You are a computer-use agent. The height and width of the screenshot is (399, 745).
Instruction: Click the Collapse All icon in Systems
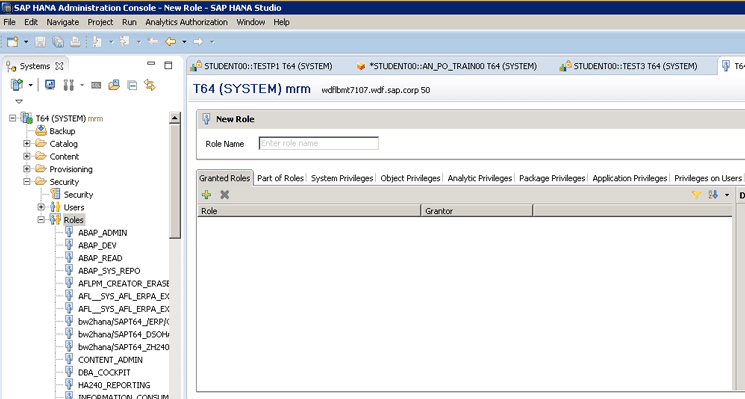(x=132, y=86)
